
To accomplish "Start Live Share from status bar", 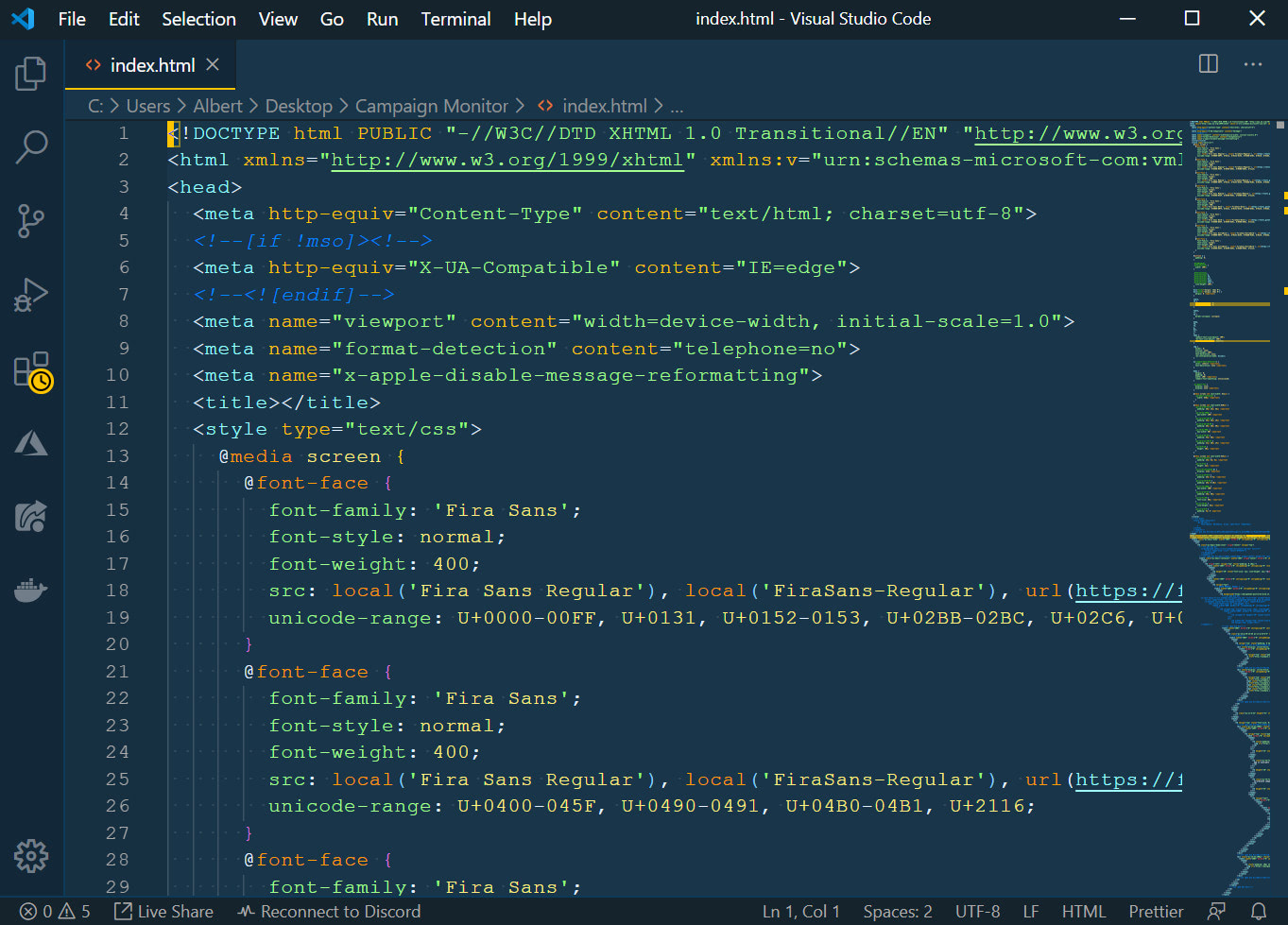I will tap(163, 912).
